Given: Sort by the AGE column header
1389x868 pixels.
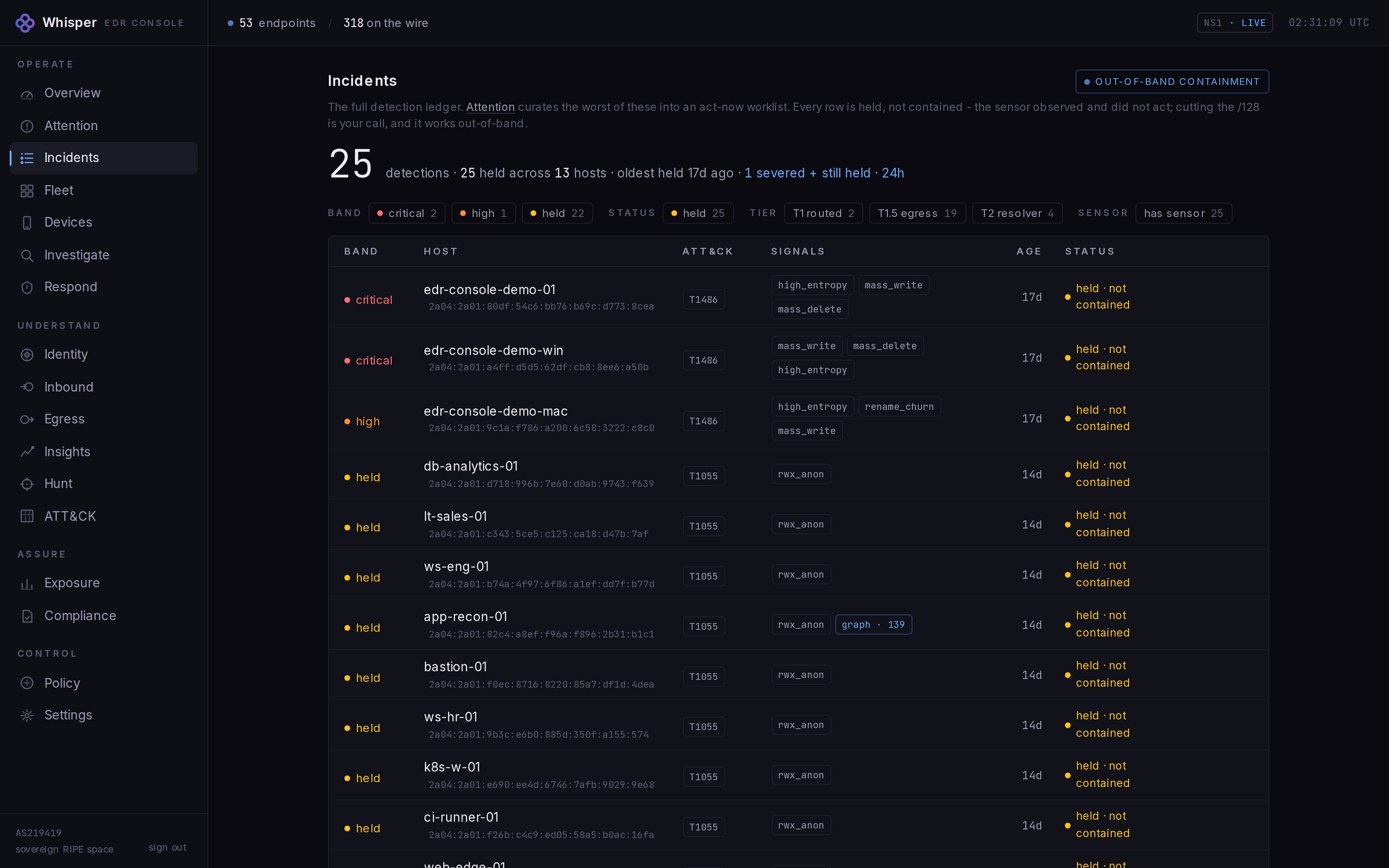Looking at the screenshot, I should tap(1028, 252).
